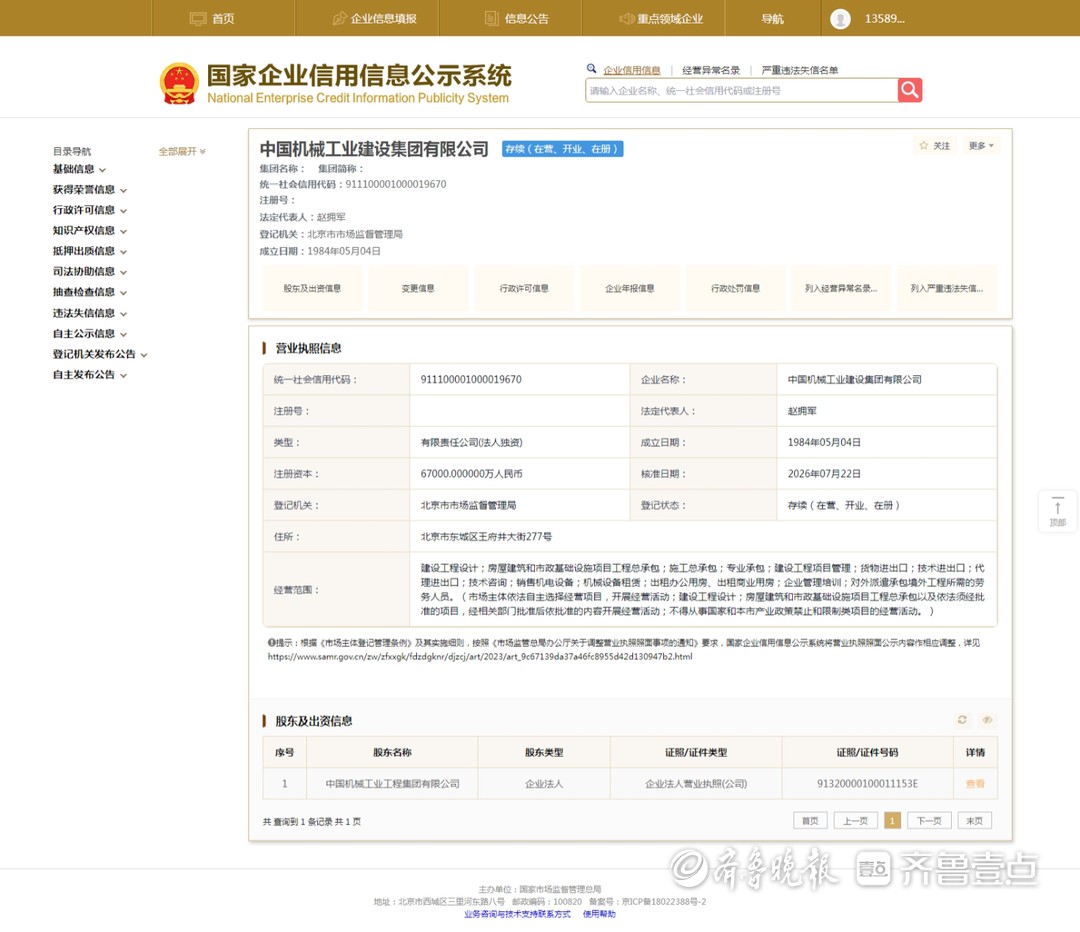
Task: Click shareholder name 中国机械工业工程集团有限公司
Action: pos(393,784)
